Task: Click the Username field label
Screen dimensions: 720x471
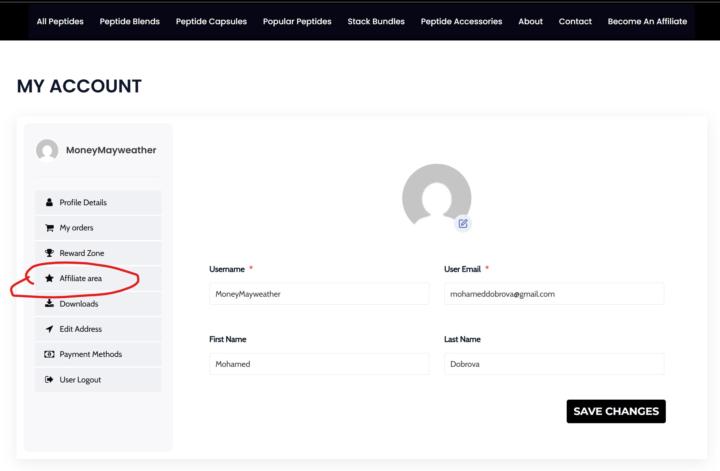Action: tap(227, 269)
